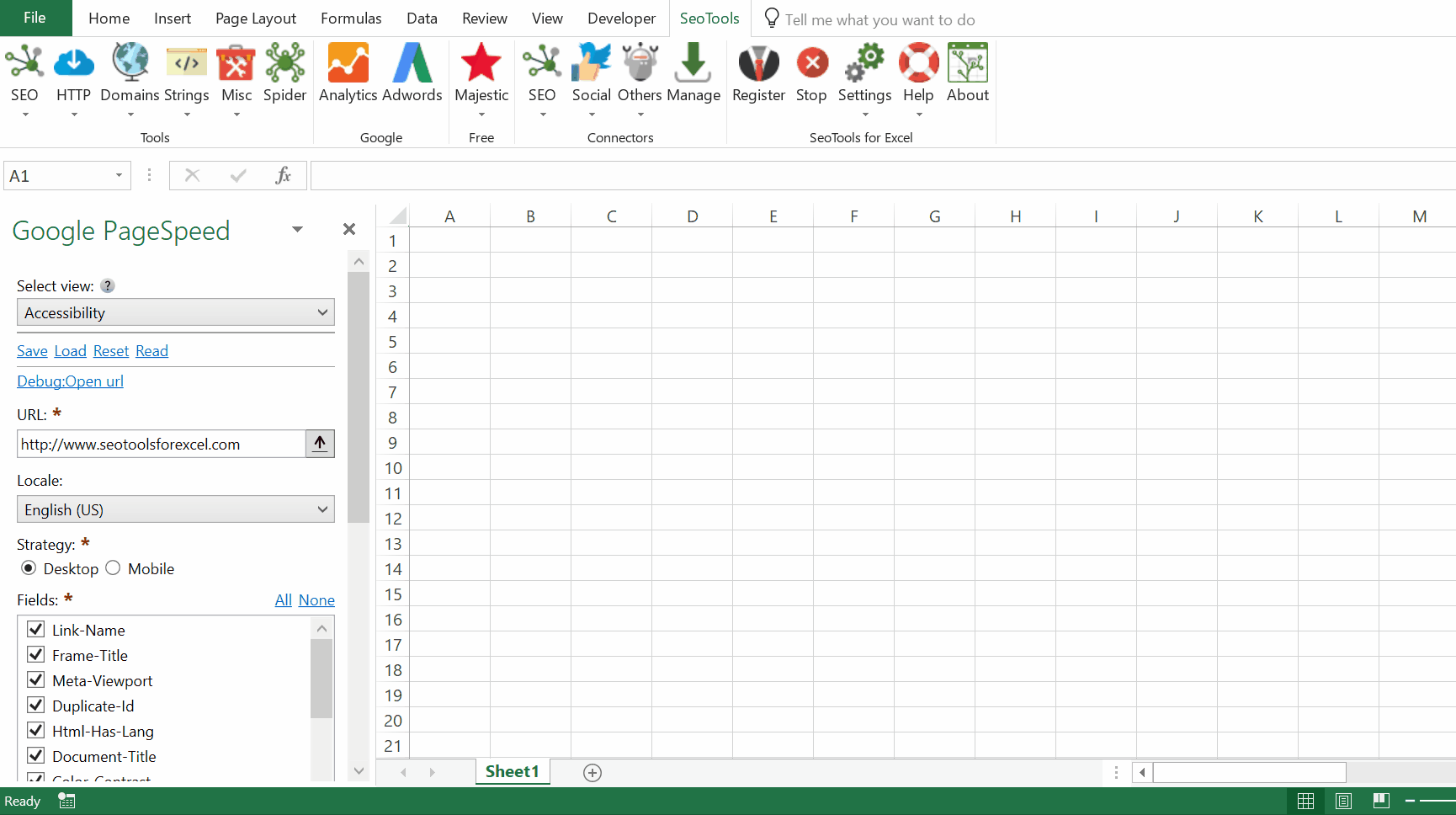Click the URL cell reference upload icon
Screen dimensions: 1456x815
320,444
